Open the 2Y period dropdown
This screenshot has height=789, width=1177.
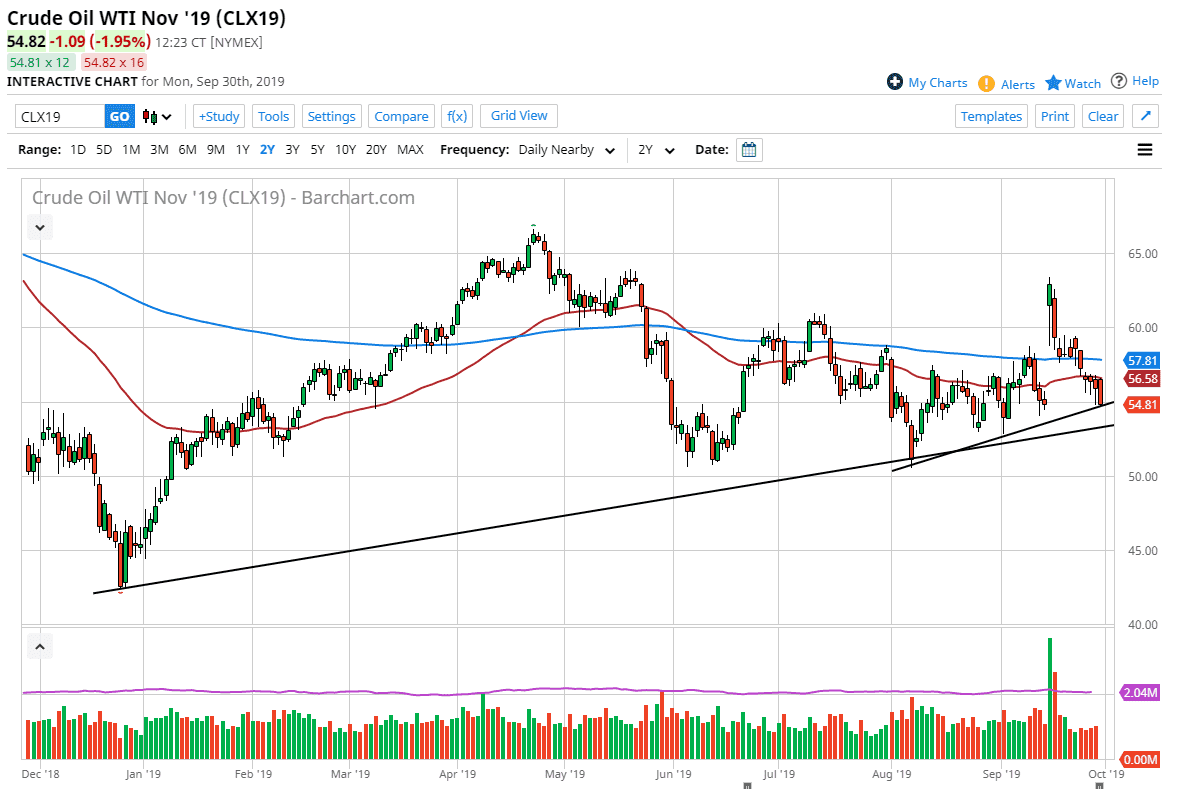[655, 149]
